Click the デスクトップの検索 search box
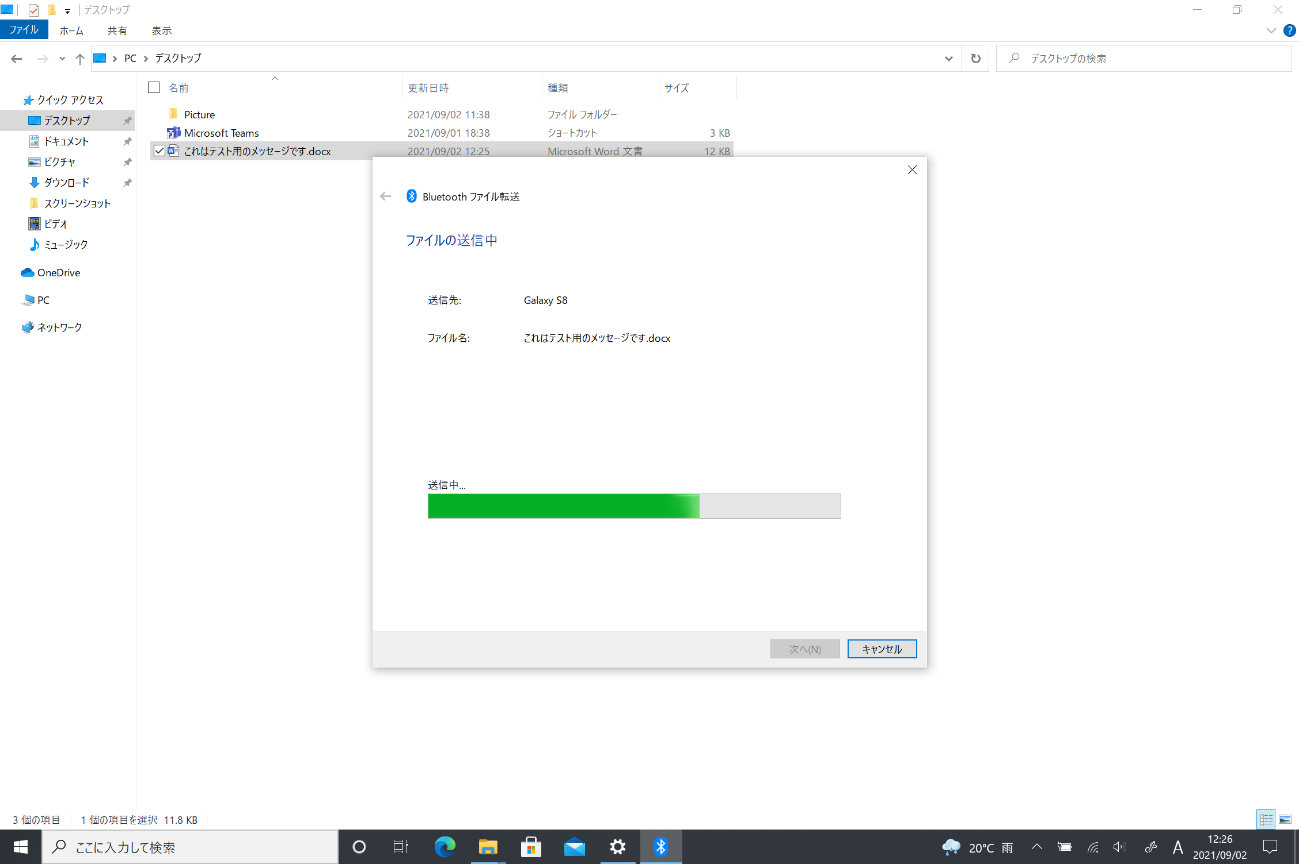1299x864 pixels. tap(1143, 59)
